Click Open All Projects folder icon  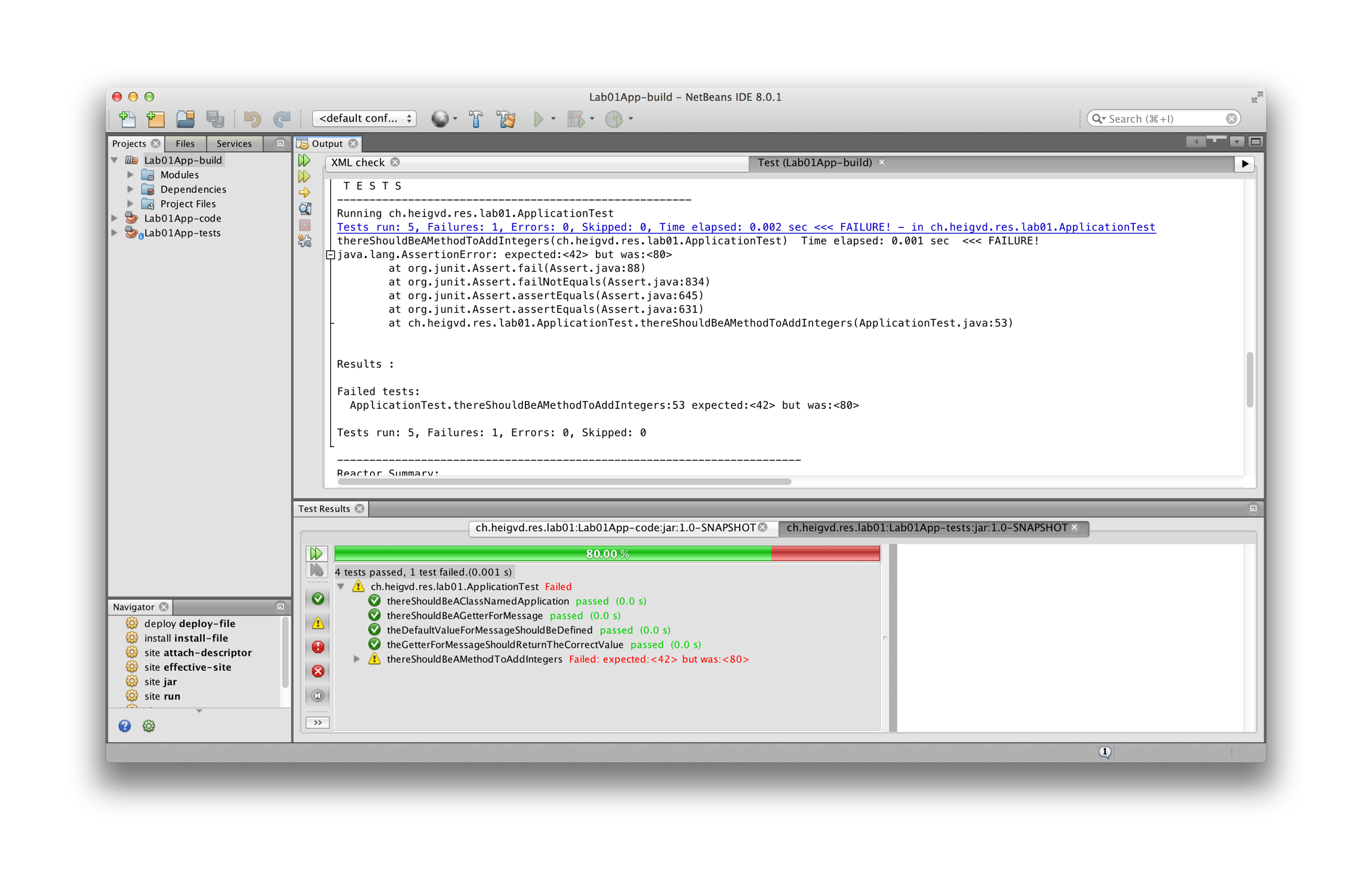pos(186,119)
